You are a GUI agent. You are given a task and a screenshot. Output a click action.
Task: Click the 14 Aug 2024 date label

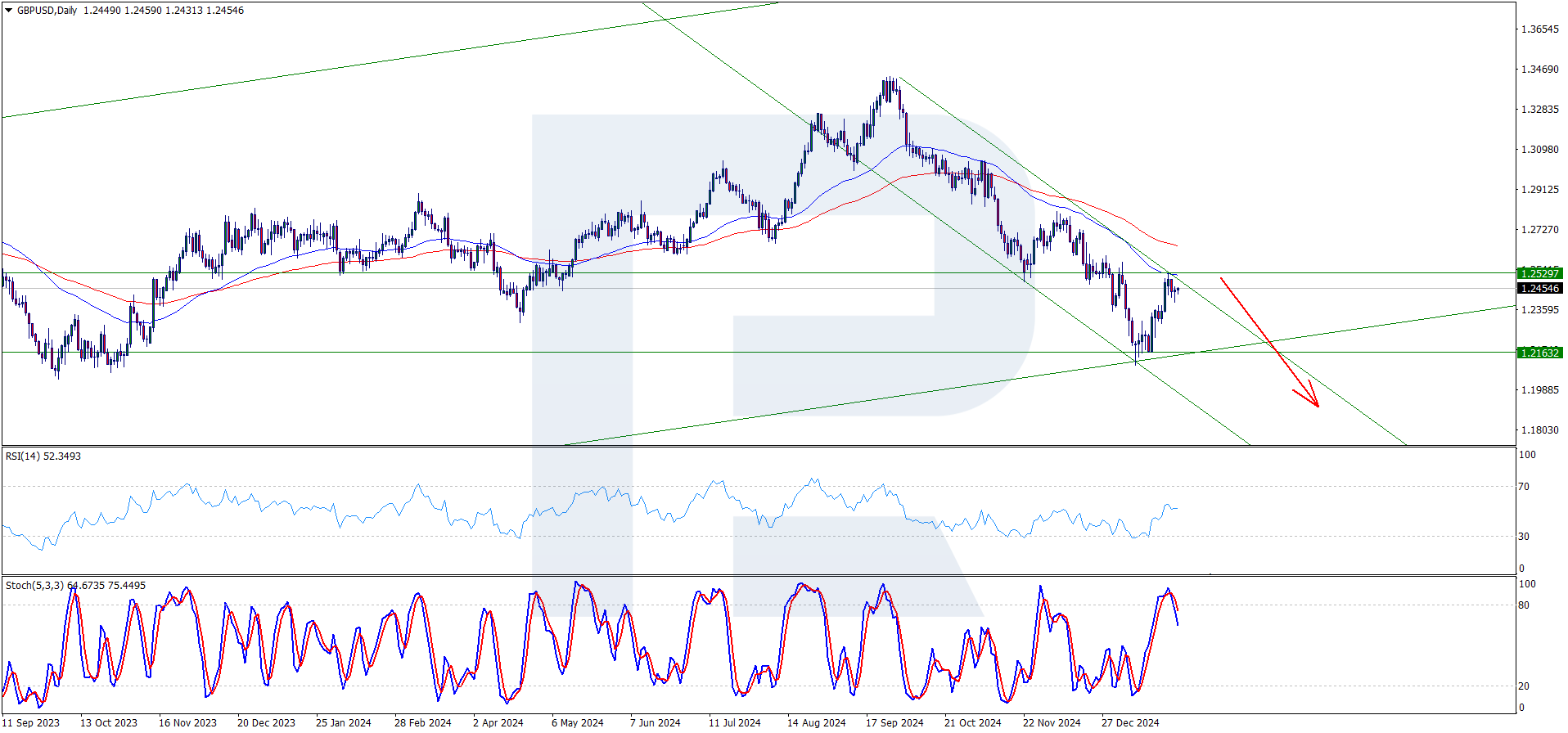(816, 723)
